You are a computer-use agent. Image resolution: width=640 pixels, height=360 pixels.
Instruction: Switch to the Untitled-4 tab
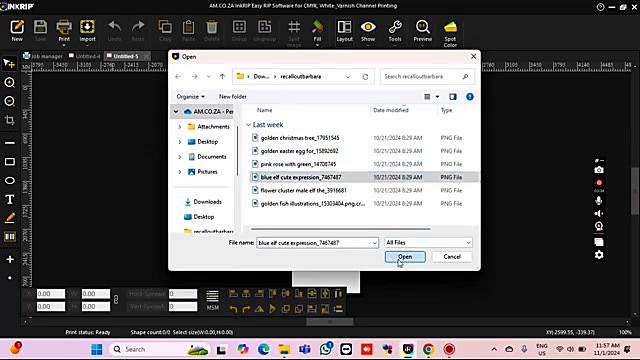coord(84,56)
